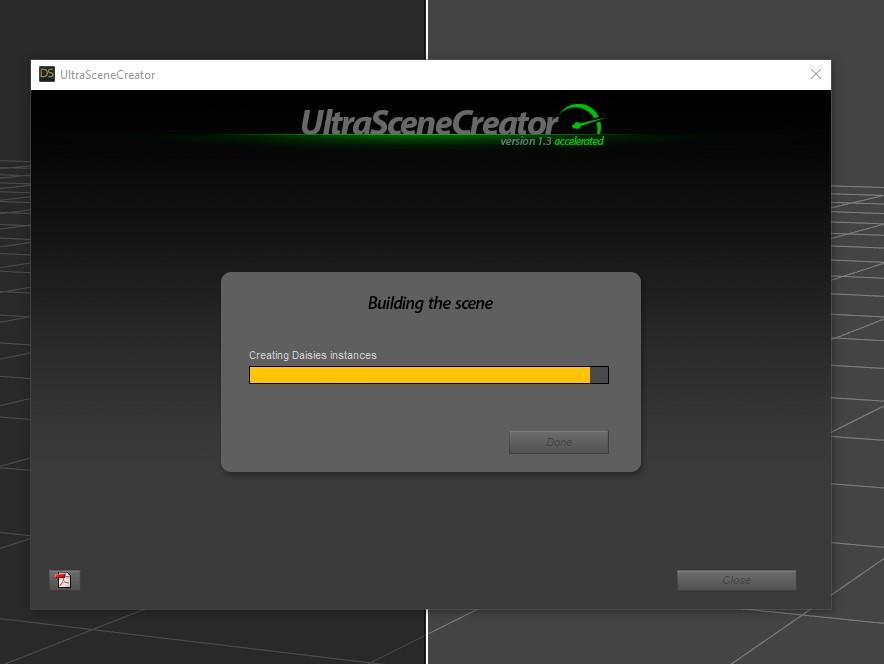Click the Close button at bottom right
The height and width of the screenshot is (664, 884).
736,580
